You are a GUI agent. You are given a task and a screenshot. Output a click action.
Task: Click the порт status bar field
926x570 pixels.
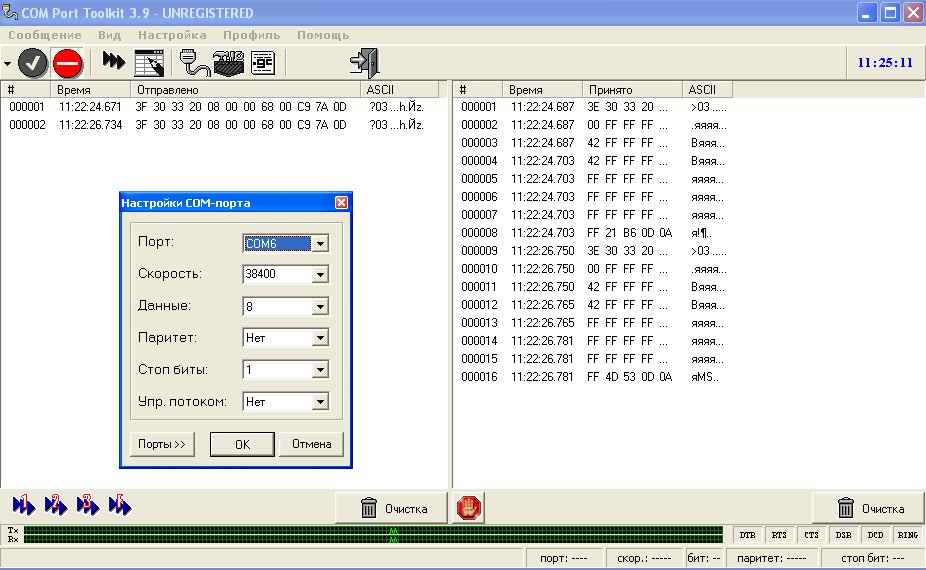pos(563,558)
